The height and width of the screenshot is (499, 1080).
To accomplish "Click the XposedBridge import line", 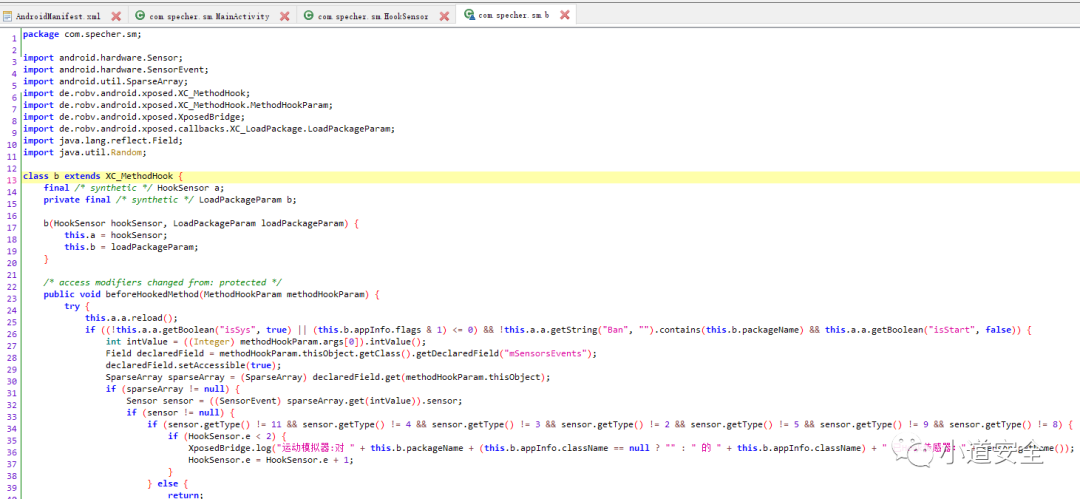I will (134, 116).
